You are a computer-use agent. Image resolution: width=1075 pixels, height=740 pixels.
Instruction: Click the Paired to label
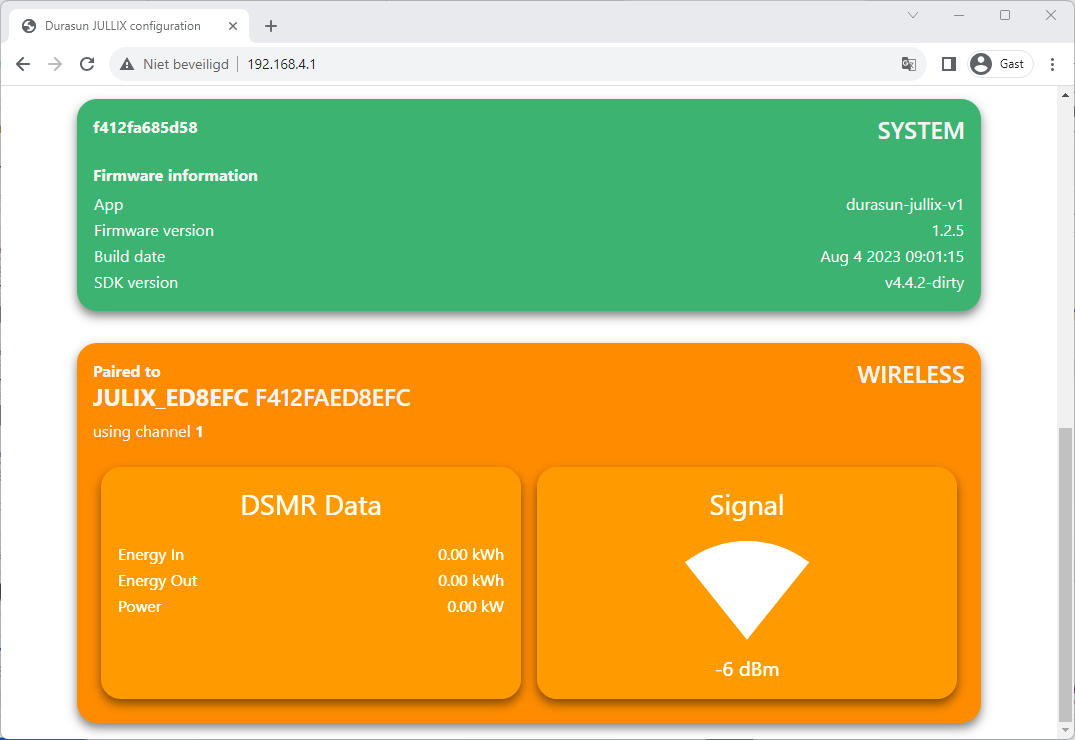127,372
